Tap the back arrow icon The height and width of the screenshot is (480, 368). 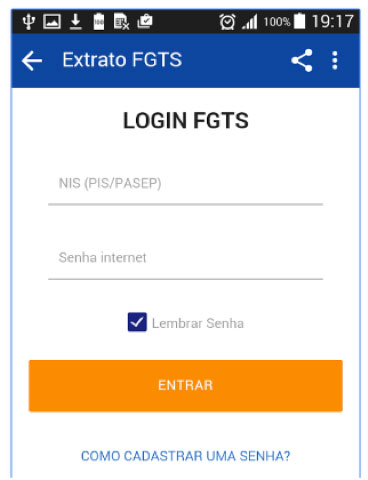[32, 60]
